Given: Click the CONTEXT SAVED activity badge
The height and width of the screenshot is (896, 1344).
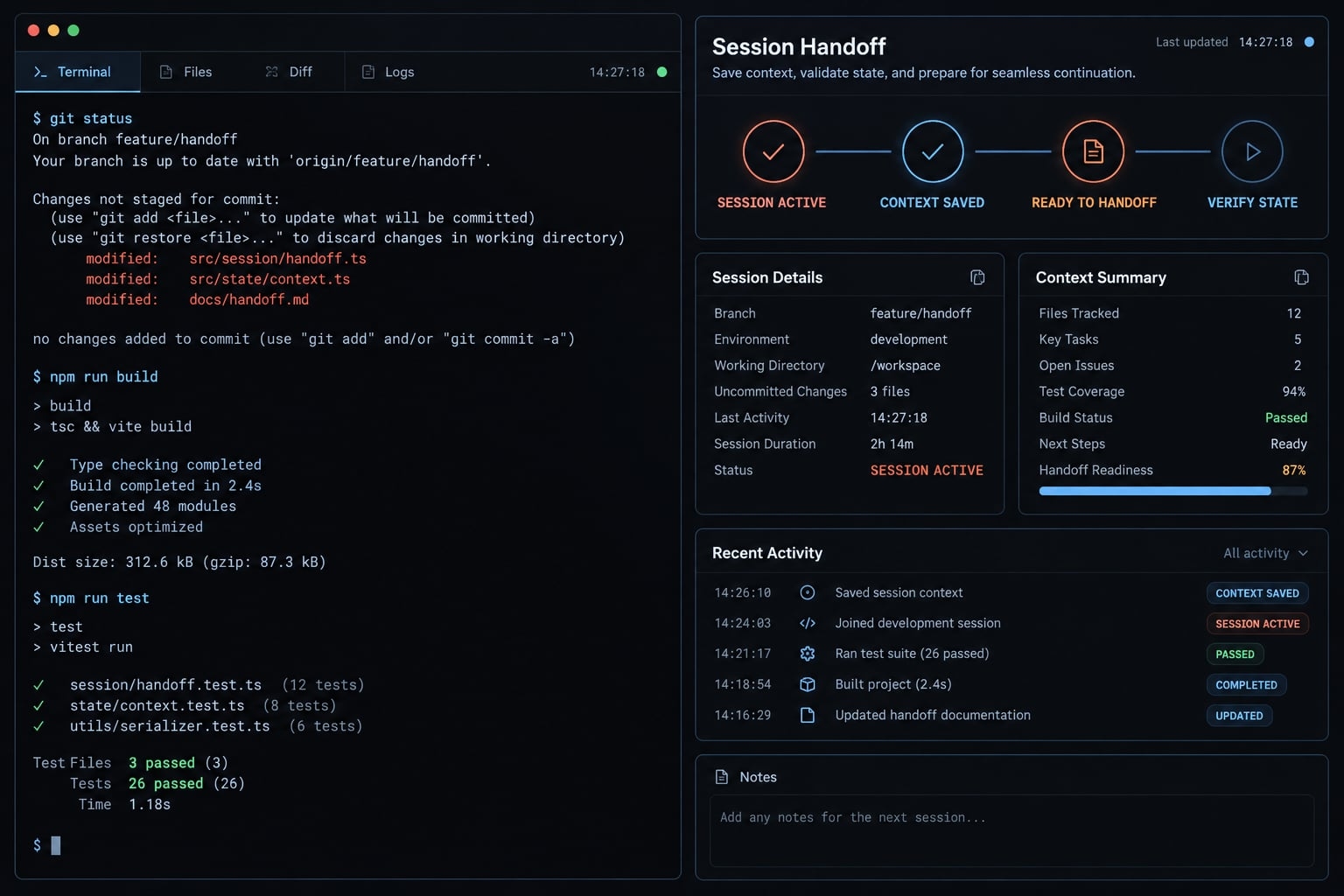Looking at the screenshot, I should coord(1257,593).
